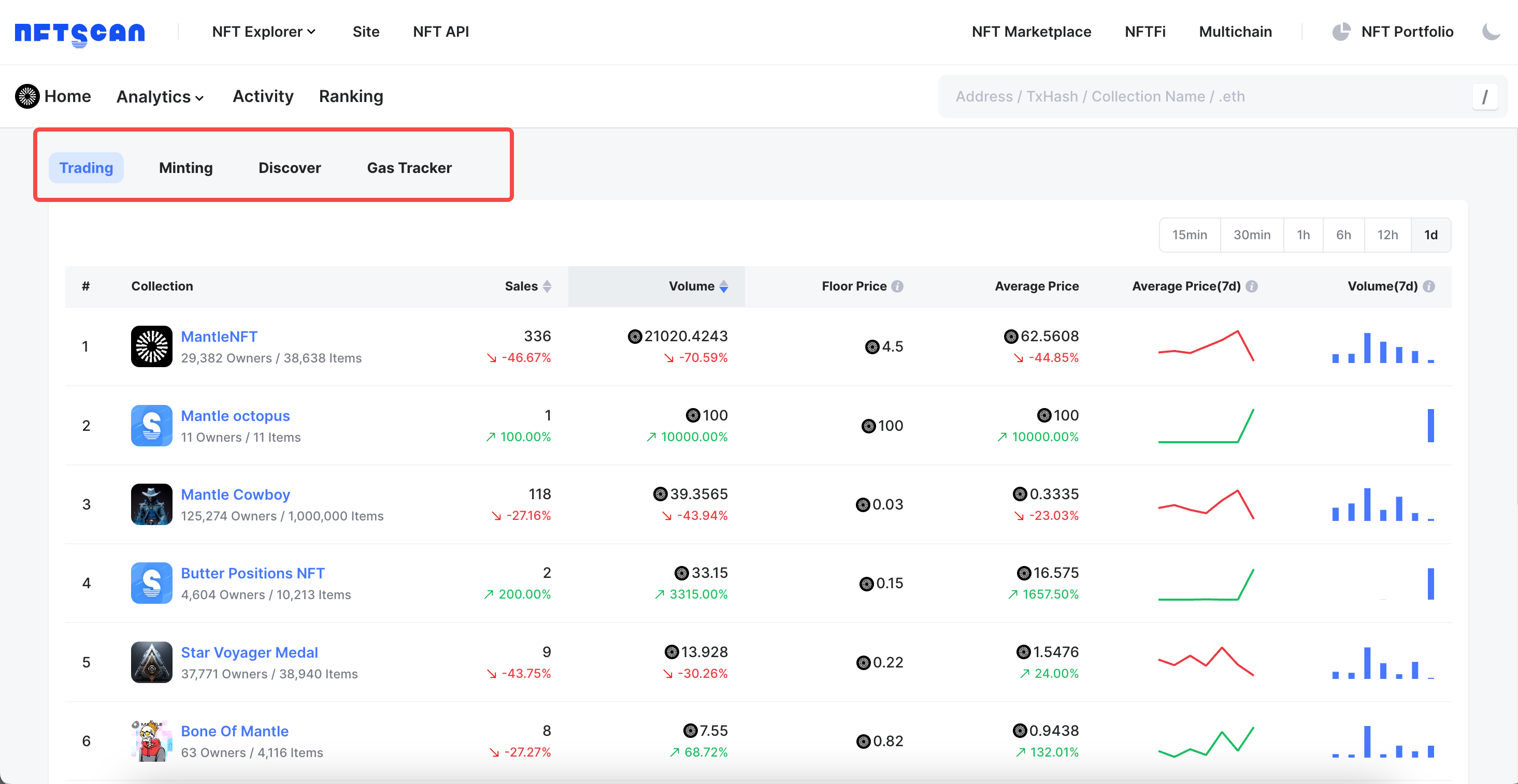Open the Butter Positions NFT link
1518x784 pixels.
tap(253, 573)
